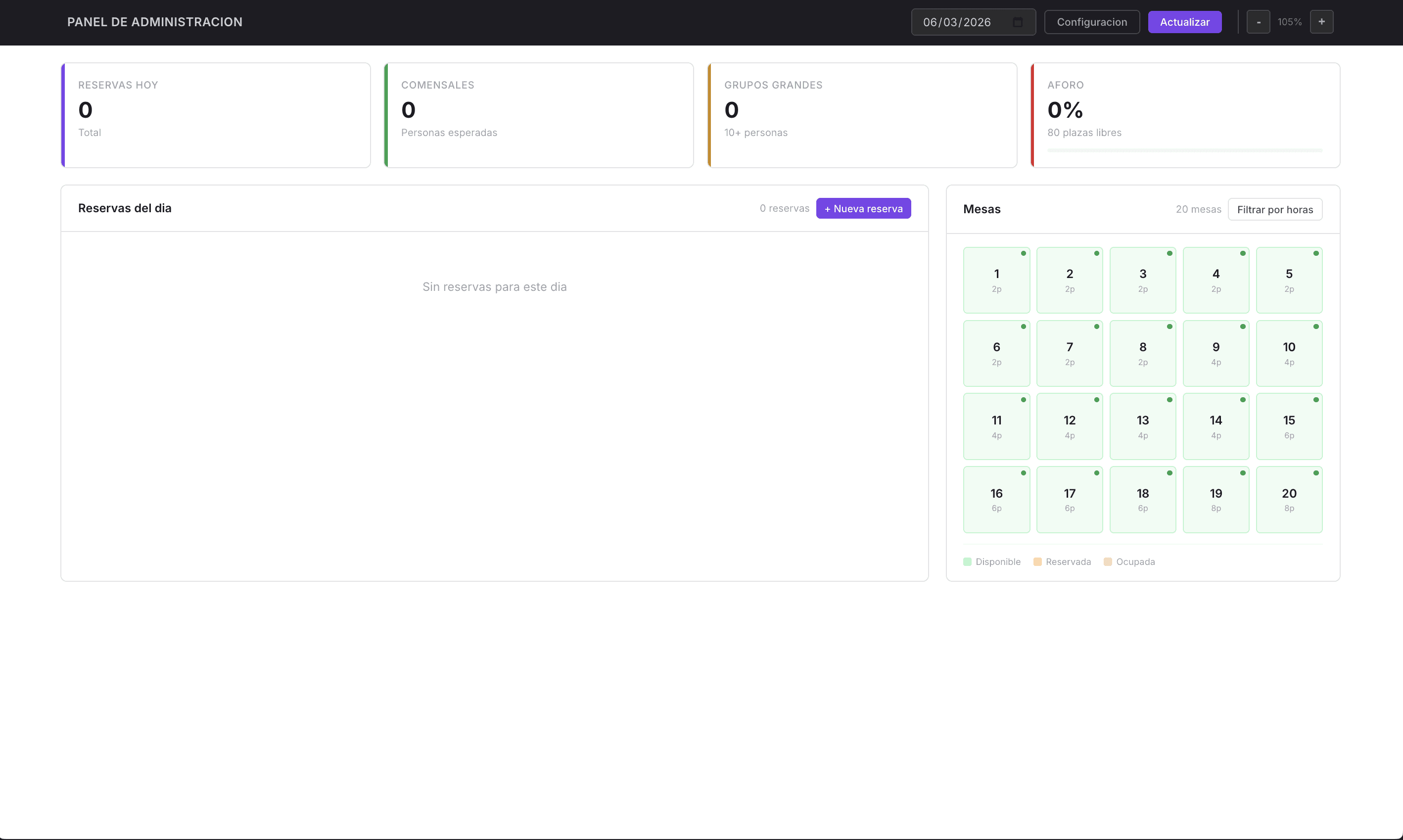
Task: Open the calendar picker icon
Action: coord(1017,22)
